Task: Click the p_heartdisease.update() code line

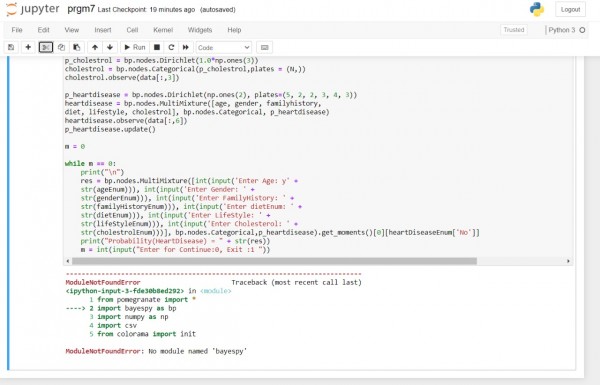Action: (x=110, y=129)
